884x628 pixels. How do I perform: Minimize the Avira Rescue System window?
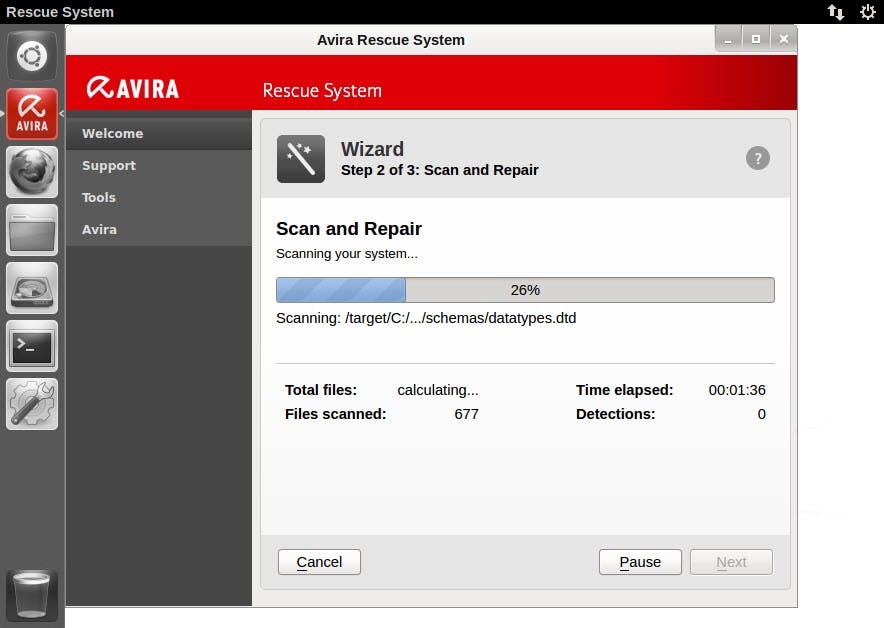pos(728,39)
